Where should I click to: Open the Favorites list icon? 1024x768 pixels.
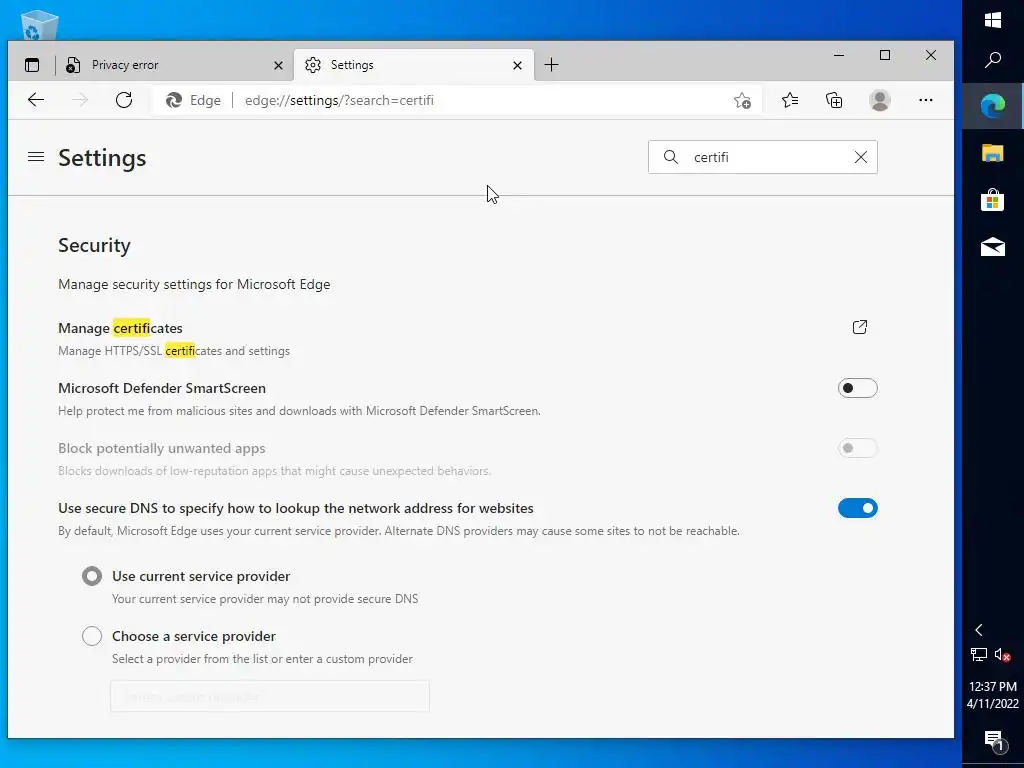click(790, 100)
